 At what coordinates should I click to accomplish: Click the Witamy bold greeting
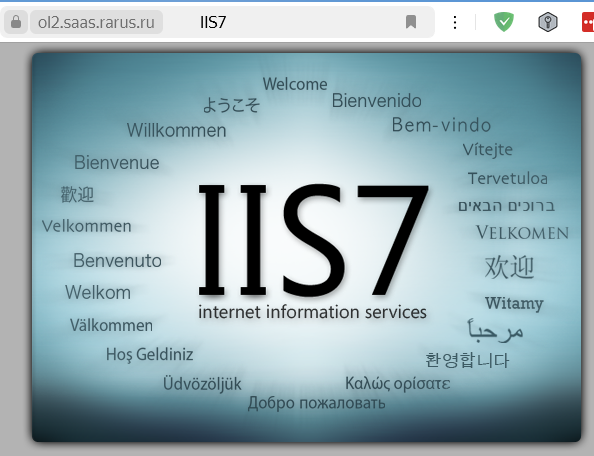(x=514, y=303)
